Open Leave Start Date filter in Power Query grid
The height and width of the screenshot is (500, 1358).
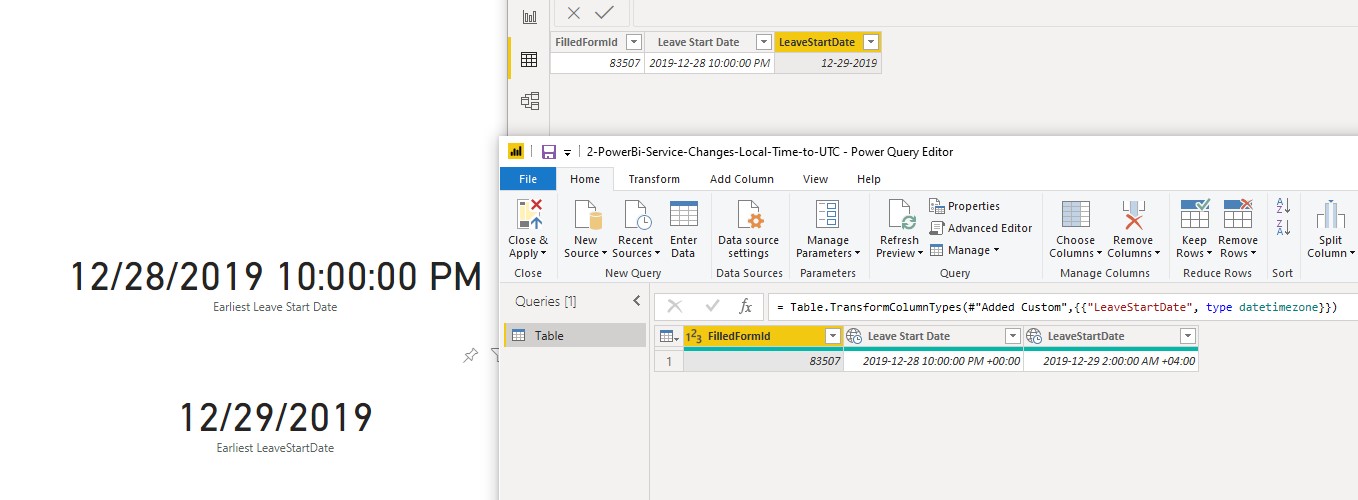pyautogui.click(x=1012, y=336)
